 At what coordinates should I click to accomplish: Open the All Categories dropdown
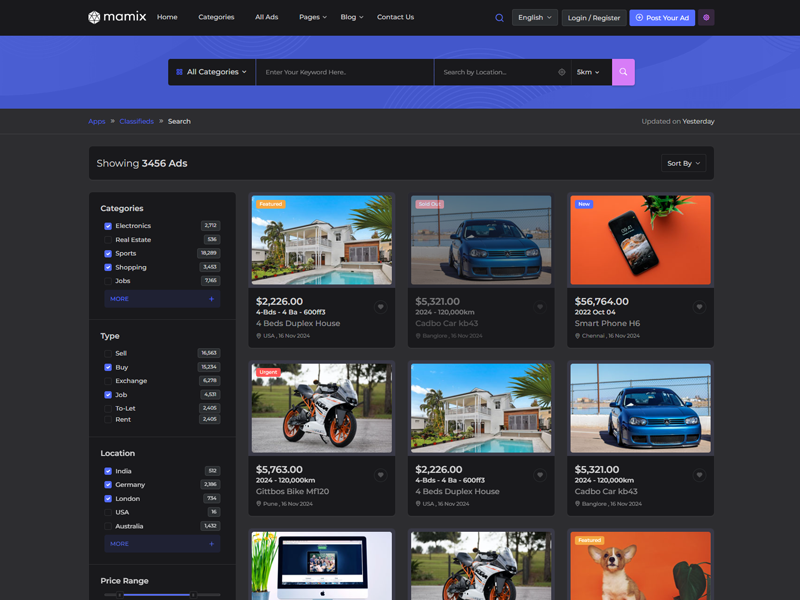(211, 72)
